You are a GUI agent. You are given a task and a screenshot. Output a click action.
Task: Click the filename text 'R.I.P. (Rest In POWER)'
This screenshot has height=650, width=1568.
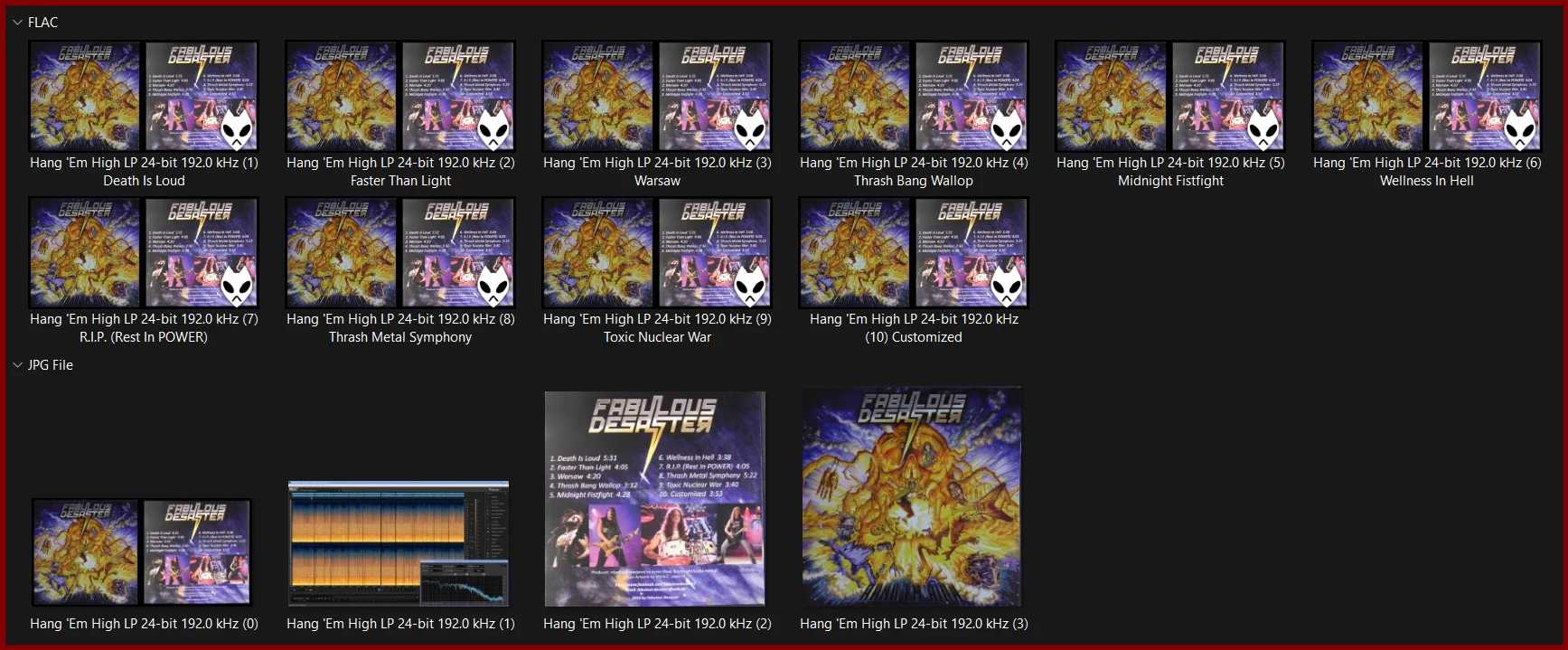tap(144, 337)
